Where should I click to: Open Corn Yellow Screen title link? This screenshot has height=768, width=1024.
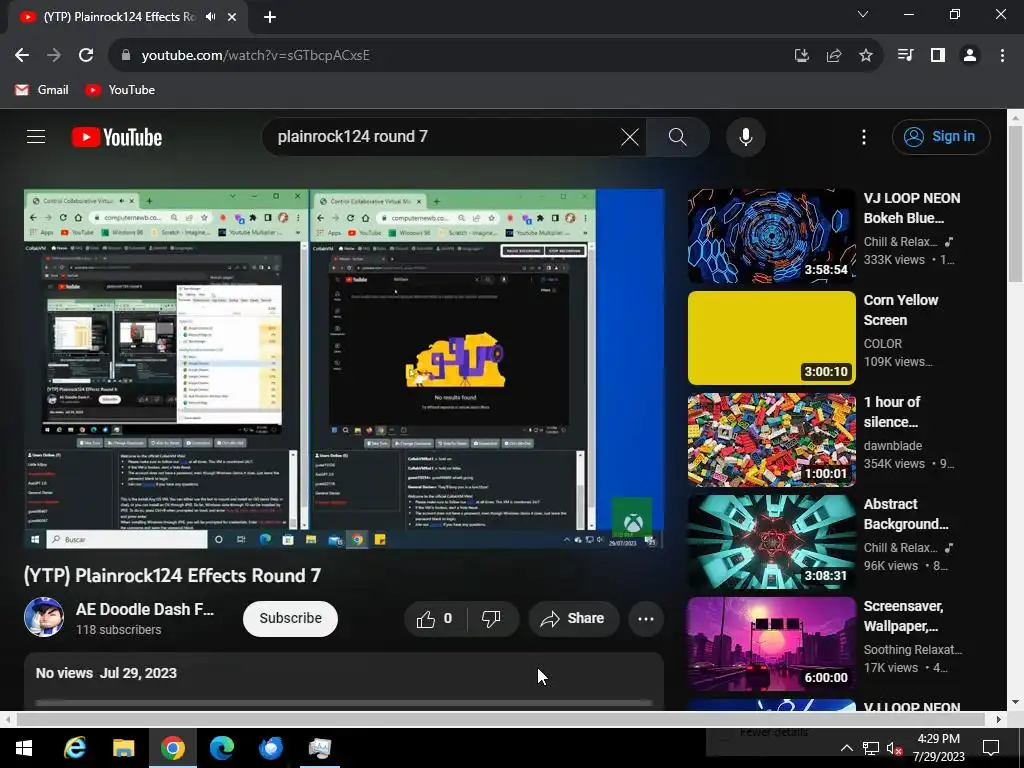click(x=901, y=310)
